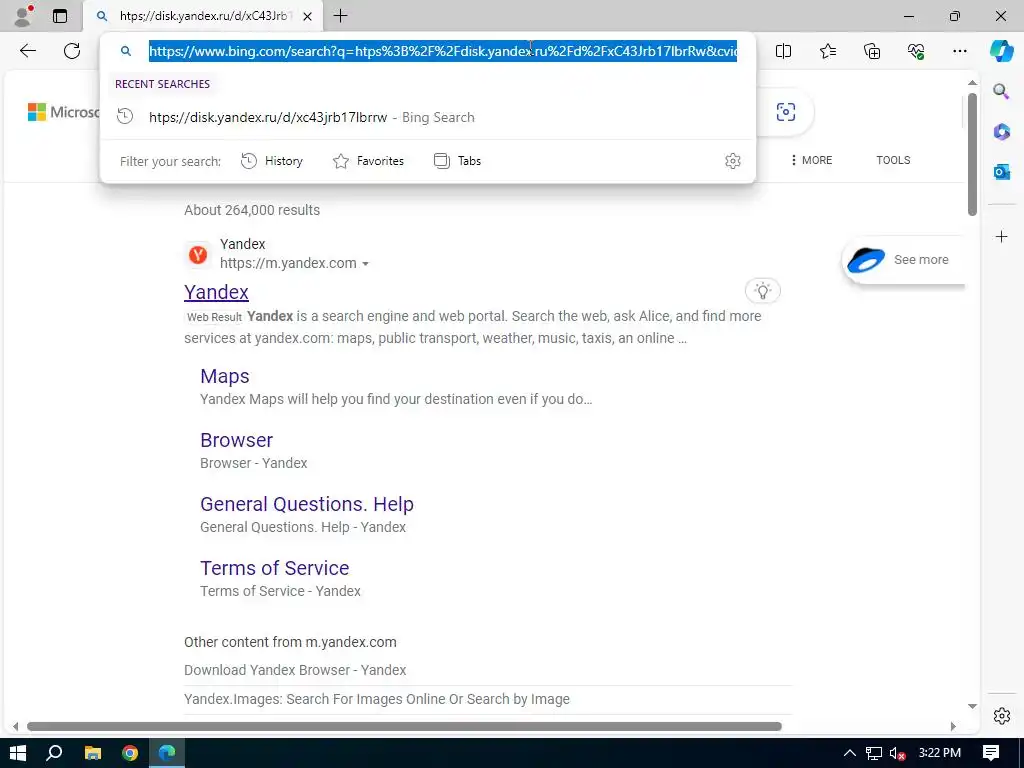Open the Browser sublink

coord(236,440)
